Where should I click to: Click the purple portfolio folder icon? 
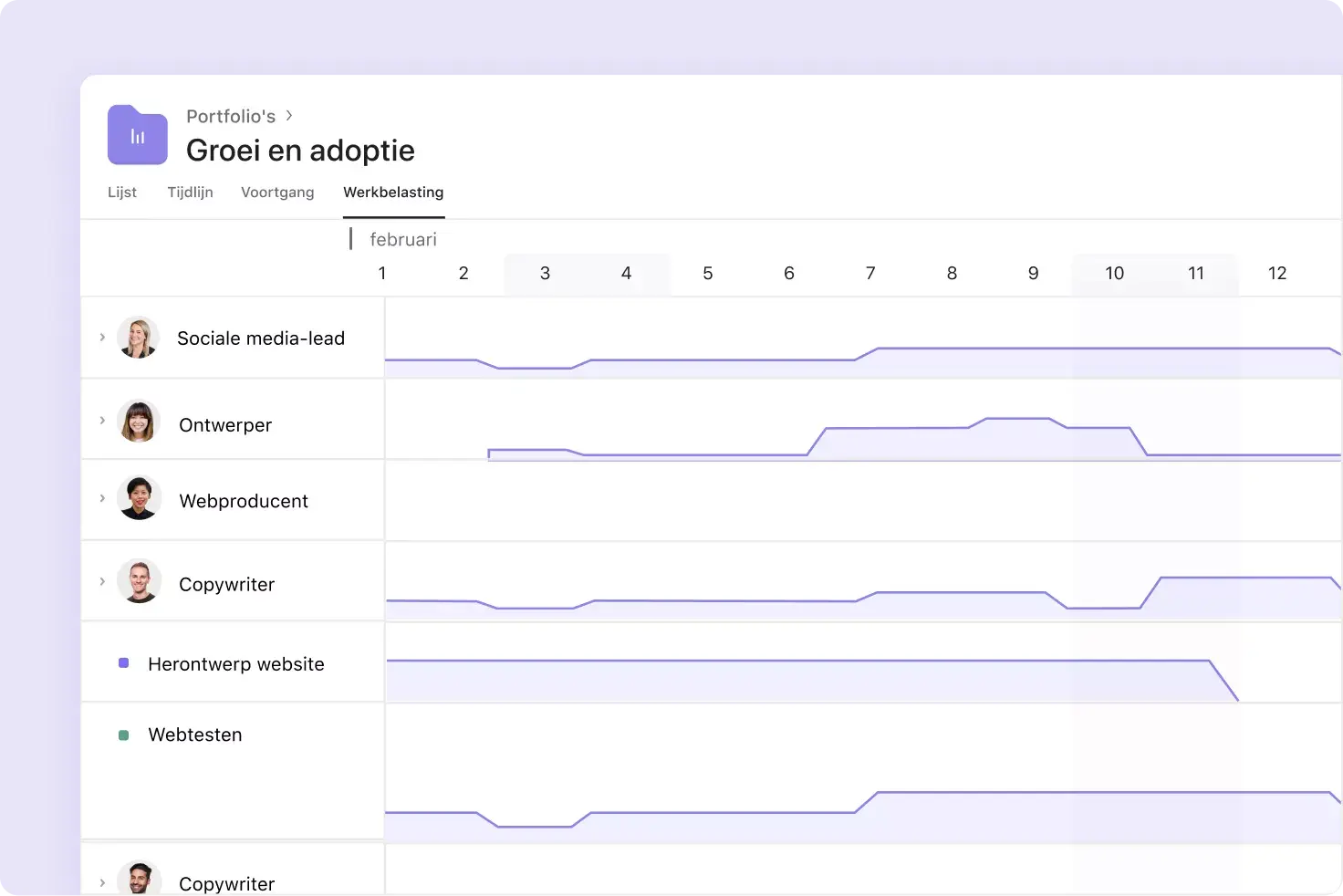[x=137, y=135]
